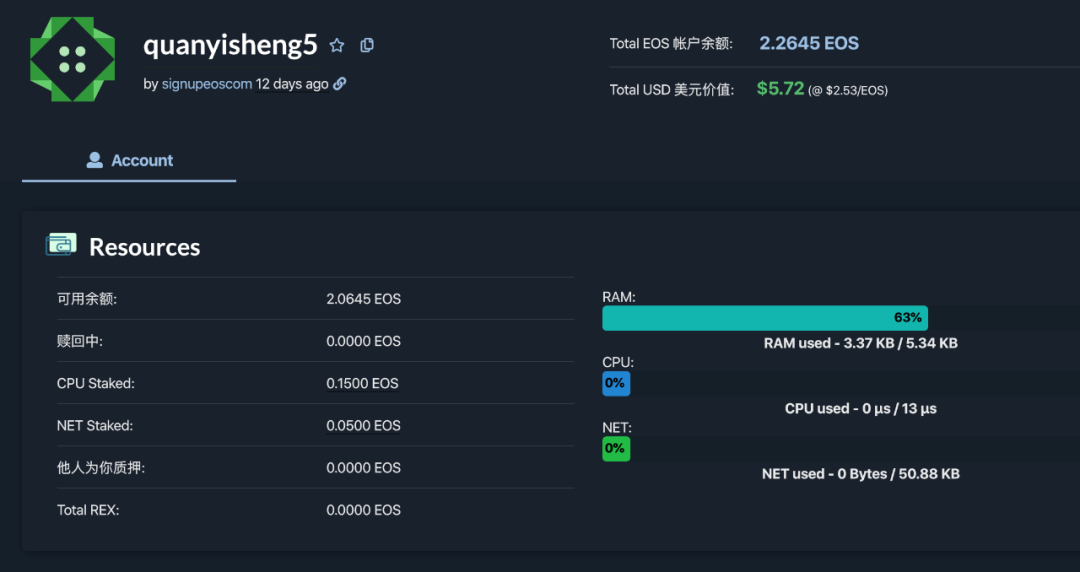The width and height of the screenshot is (1080, 572).
Task: Click the green NET 0% badge
Action: (615, 449)
